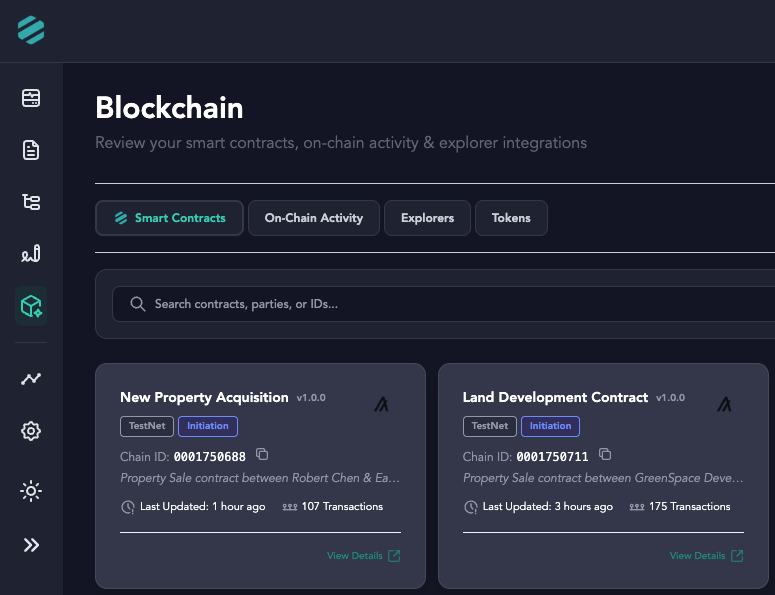Click the clock icon beside 1 hour ago

click(128, 507)
